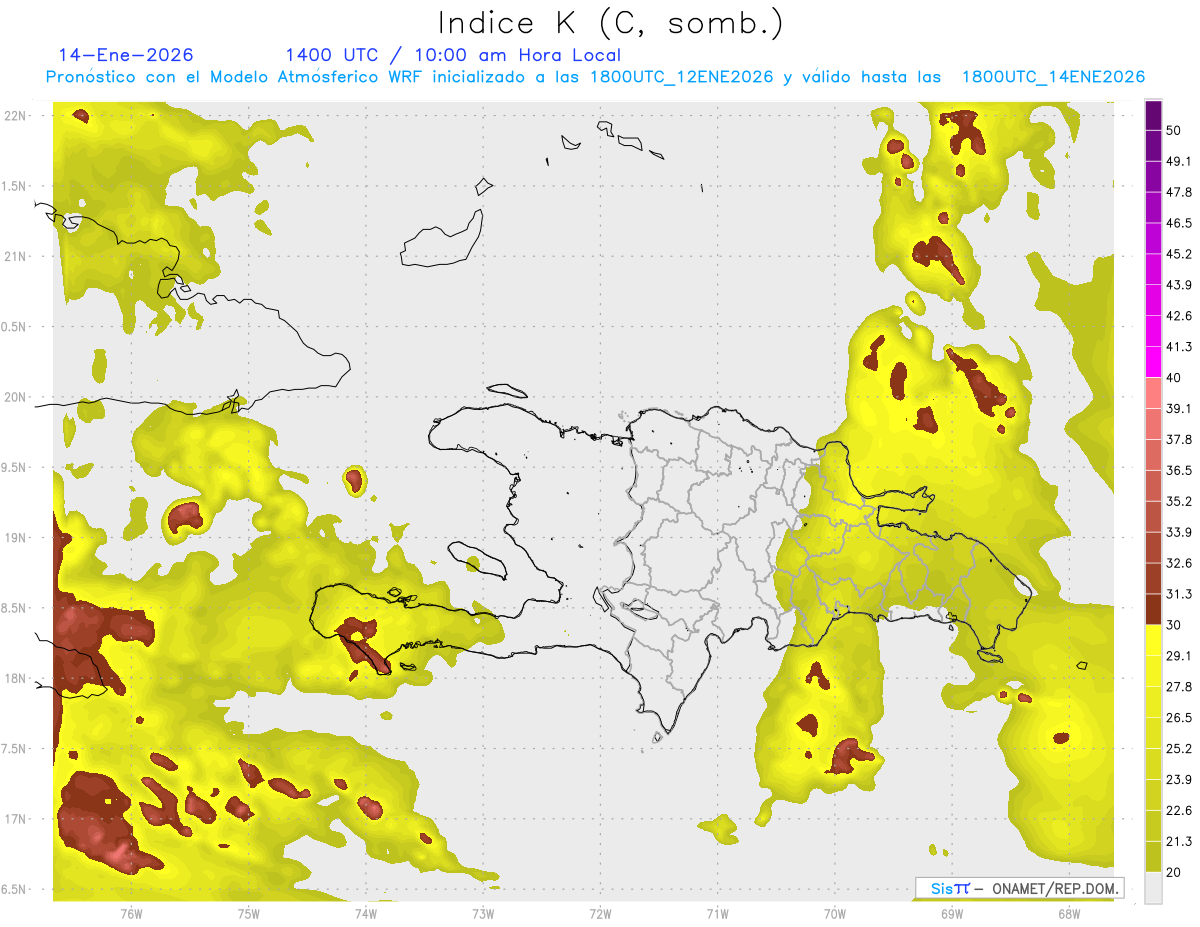
Task: Click the 71W longitude label
Action: coord(717,913)
